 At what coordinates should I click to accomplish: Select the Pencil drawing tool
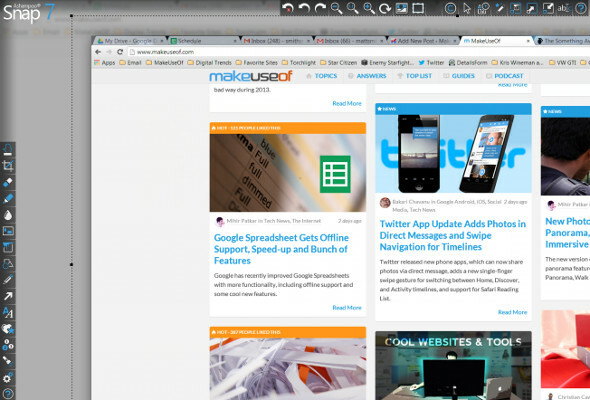click(8, 280)
